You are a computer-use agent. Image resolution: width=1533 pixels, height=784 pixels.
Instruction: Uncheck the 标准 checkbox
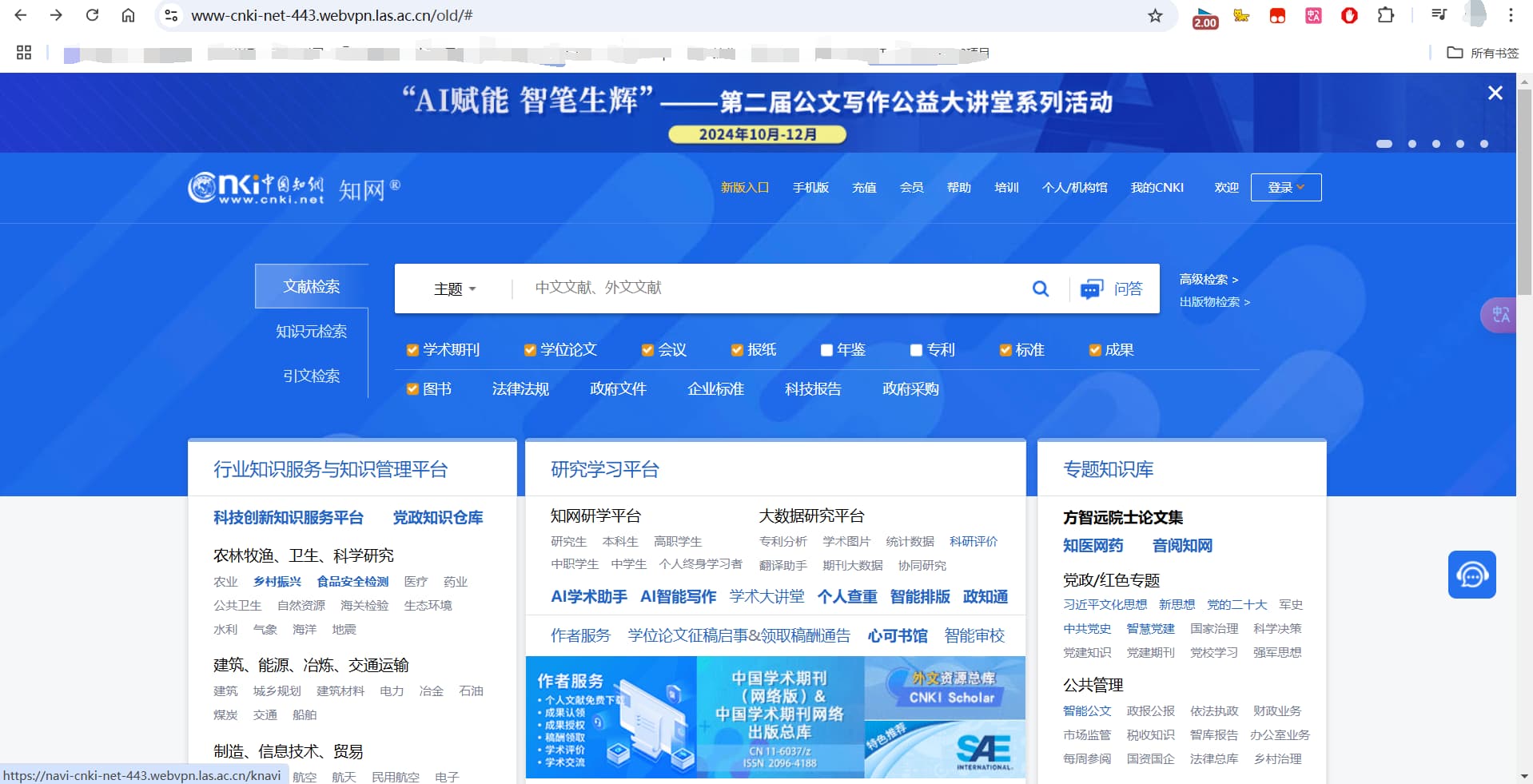click(x=1005, y=350)
